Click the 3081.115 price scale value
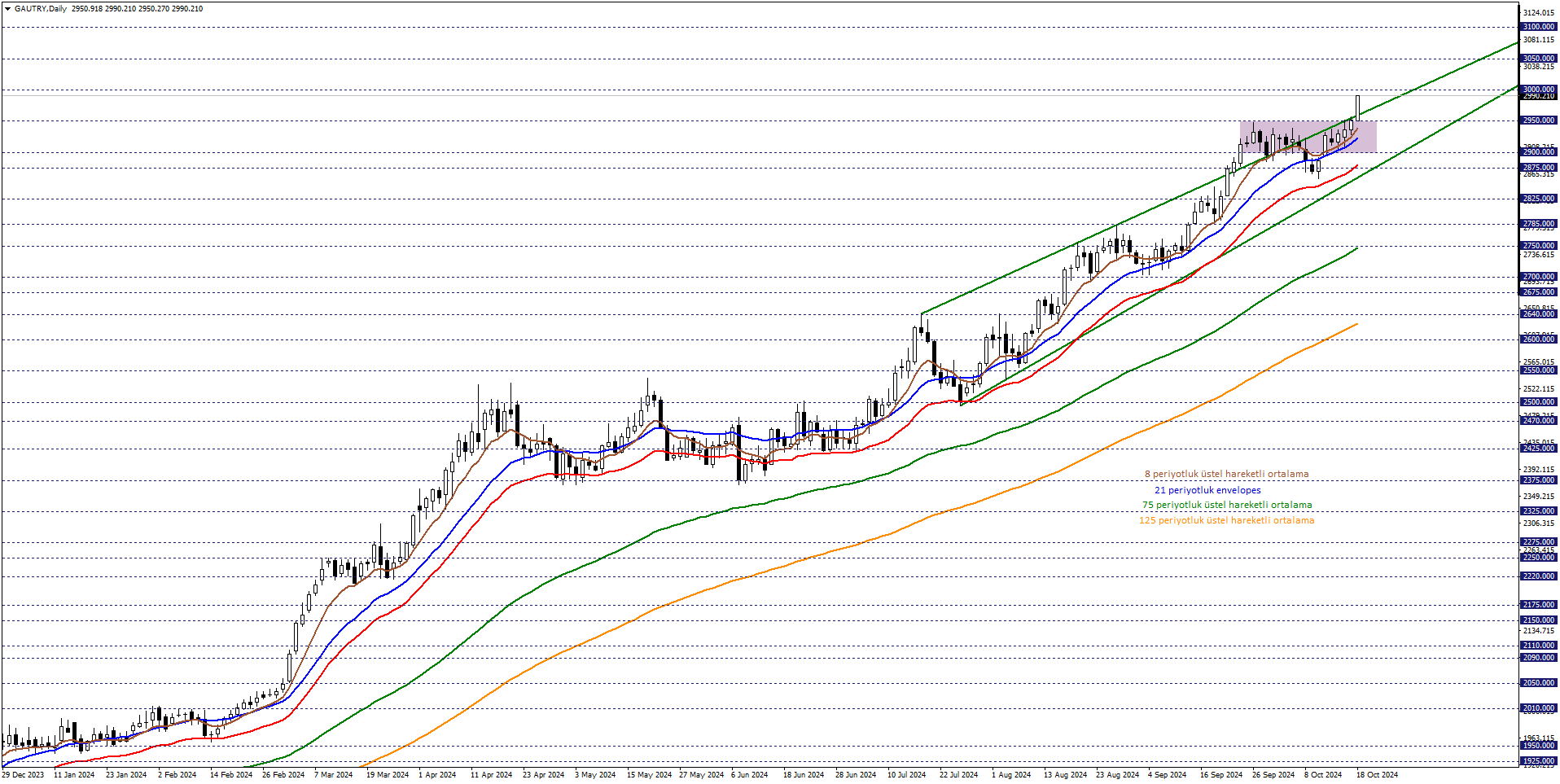This screenshot has width=1560, height=784. click(x=1538, y=40)
